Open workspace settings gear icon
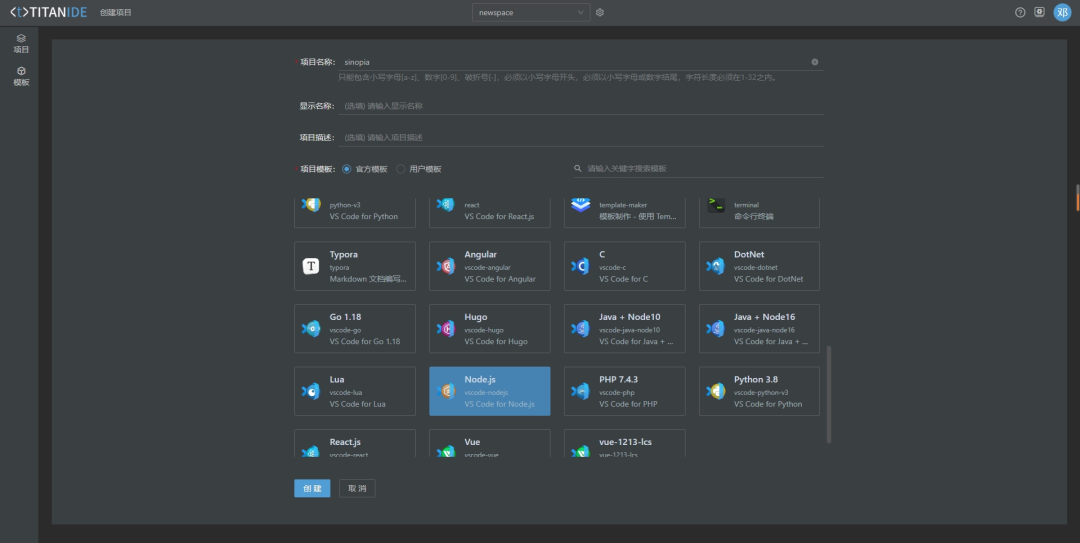 [600, 13]
